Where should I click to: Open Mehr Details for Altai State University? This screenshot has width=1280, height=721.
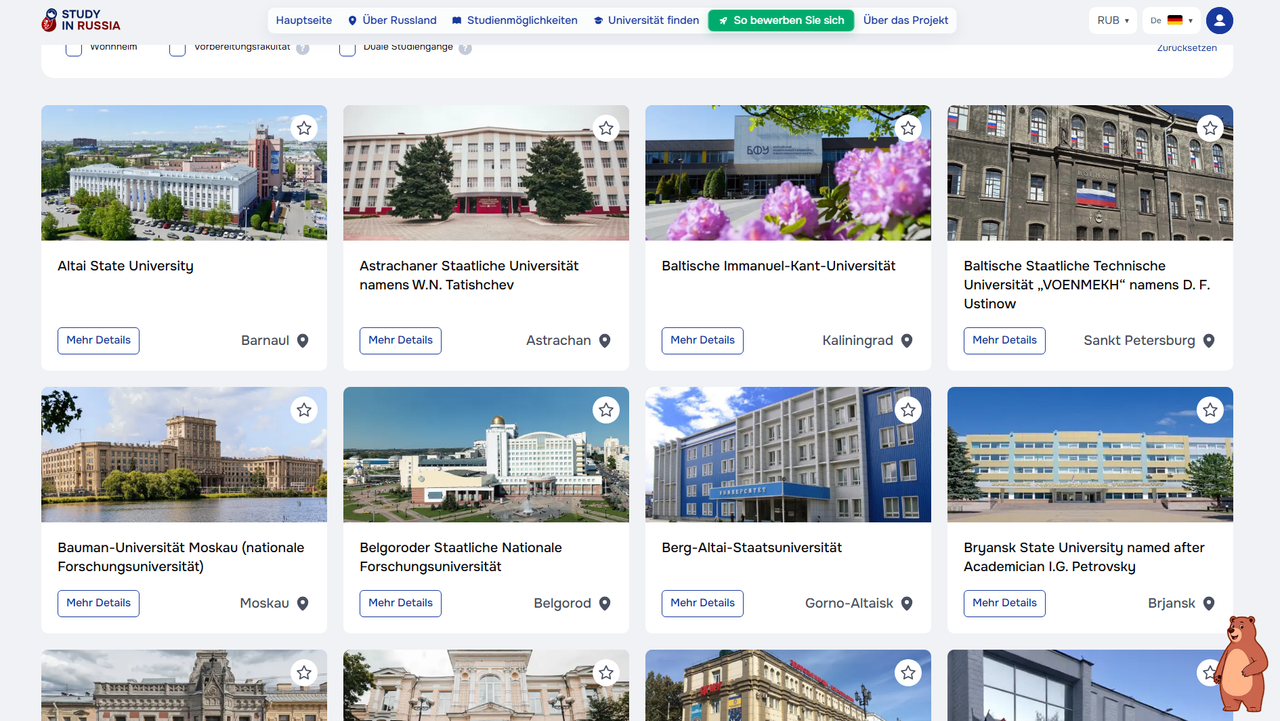[98, 341]
